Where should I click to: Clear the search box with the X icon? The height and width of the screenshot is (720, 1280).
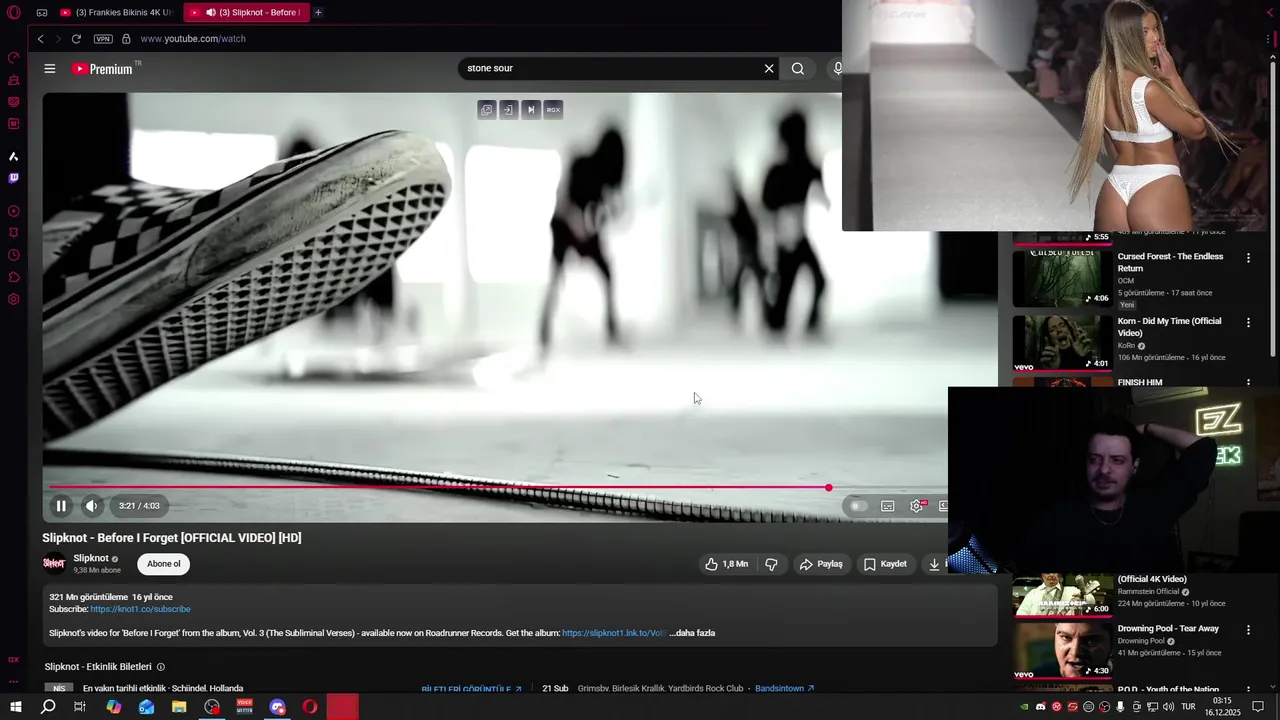(x=769, y=69)
